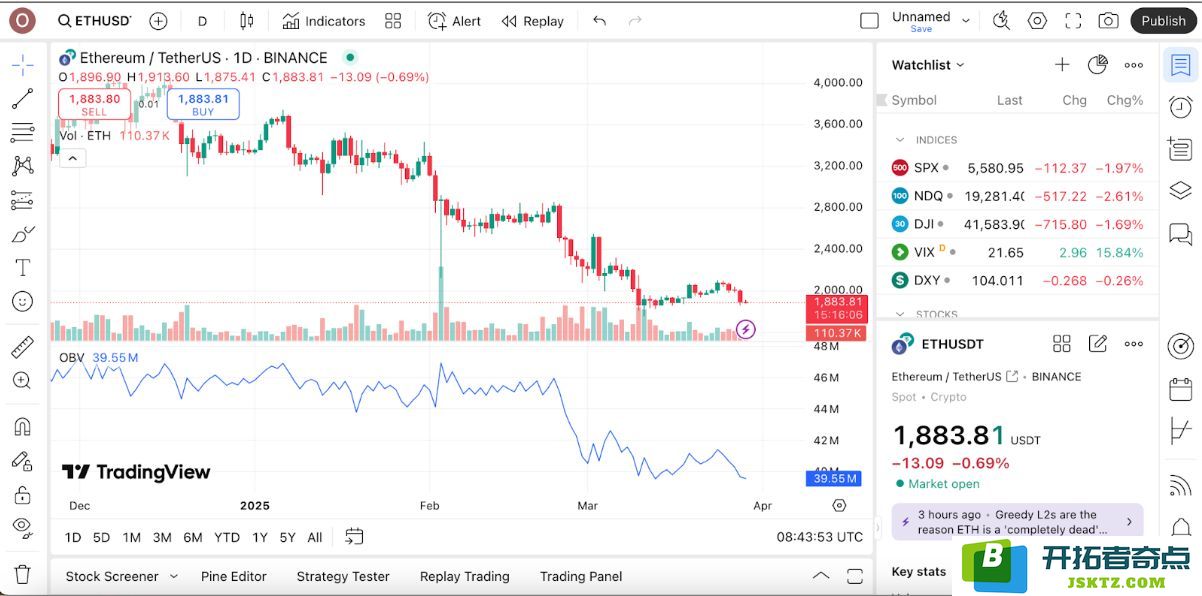Toggle hide all drawings eye icon
1202x596 pixels.
22,527
